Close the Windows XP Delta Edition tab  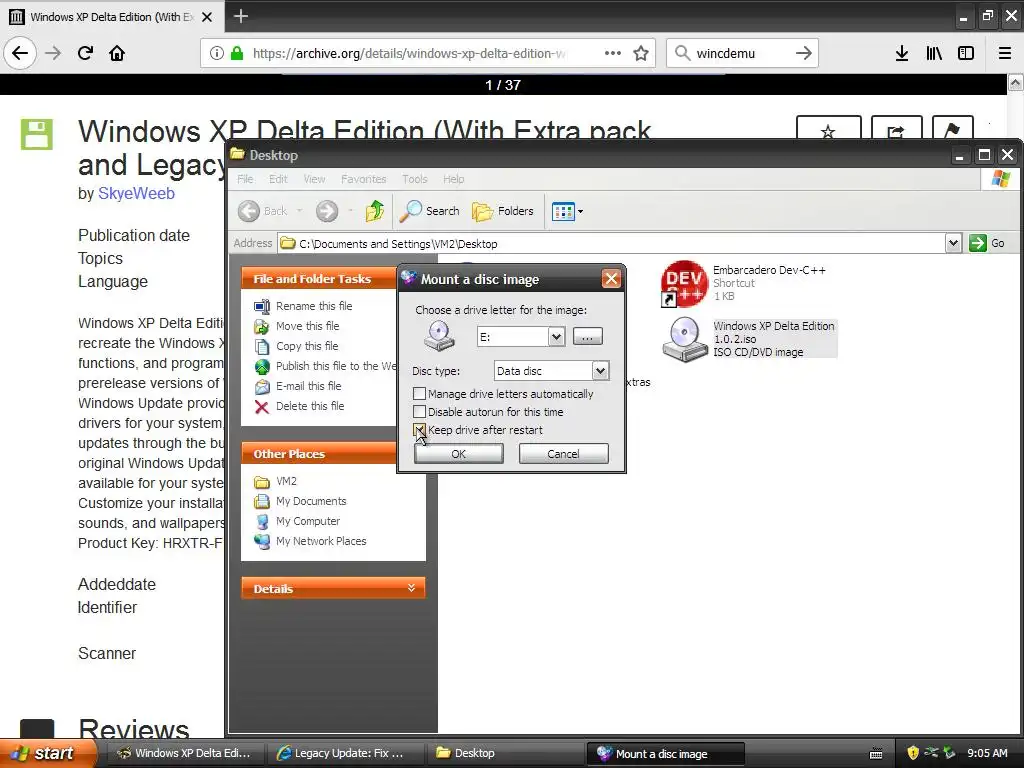[x=207, y=17]
